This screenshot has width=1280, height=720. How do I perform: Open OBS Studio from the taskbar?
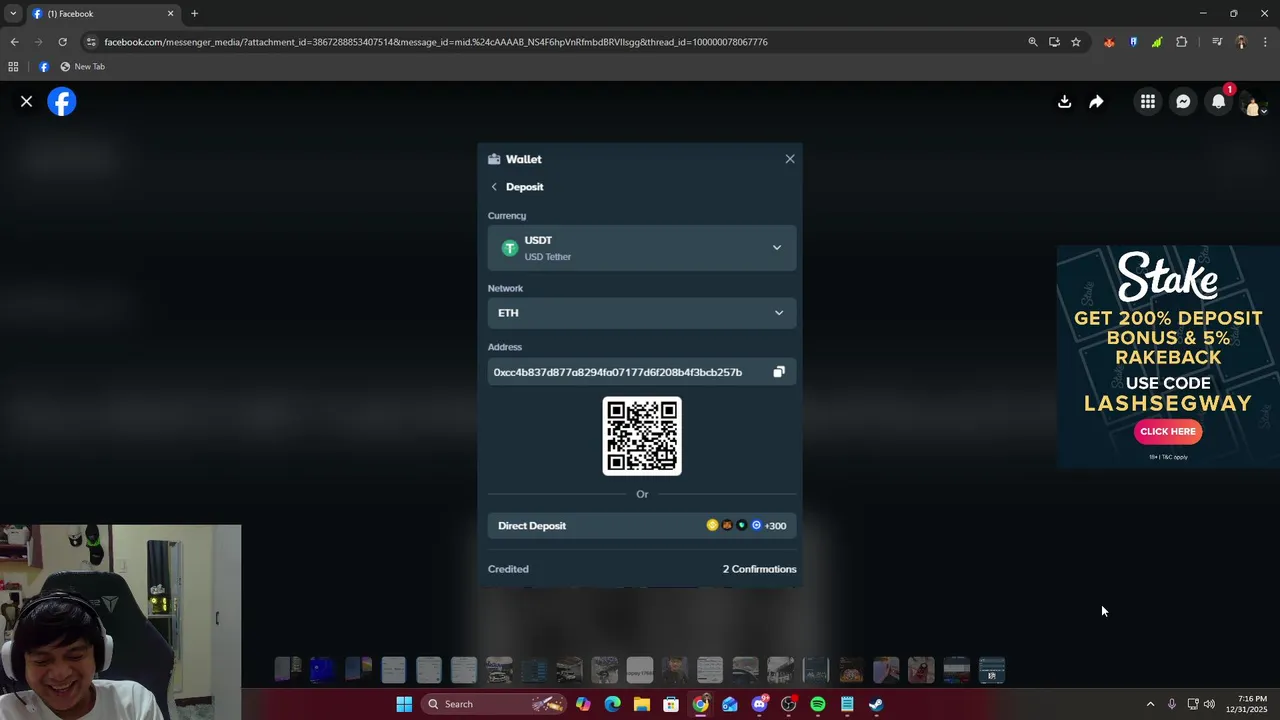[788, 704]
